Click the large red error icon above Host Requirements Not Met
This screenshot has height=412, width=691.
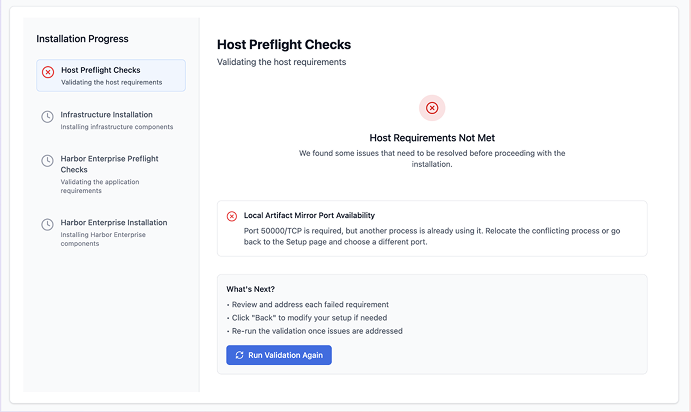432,108
